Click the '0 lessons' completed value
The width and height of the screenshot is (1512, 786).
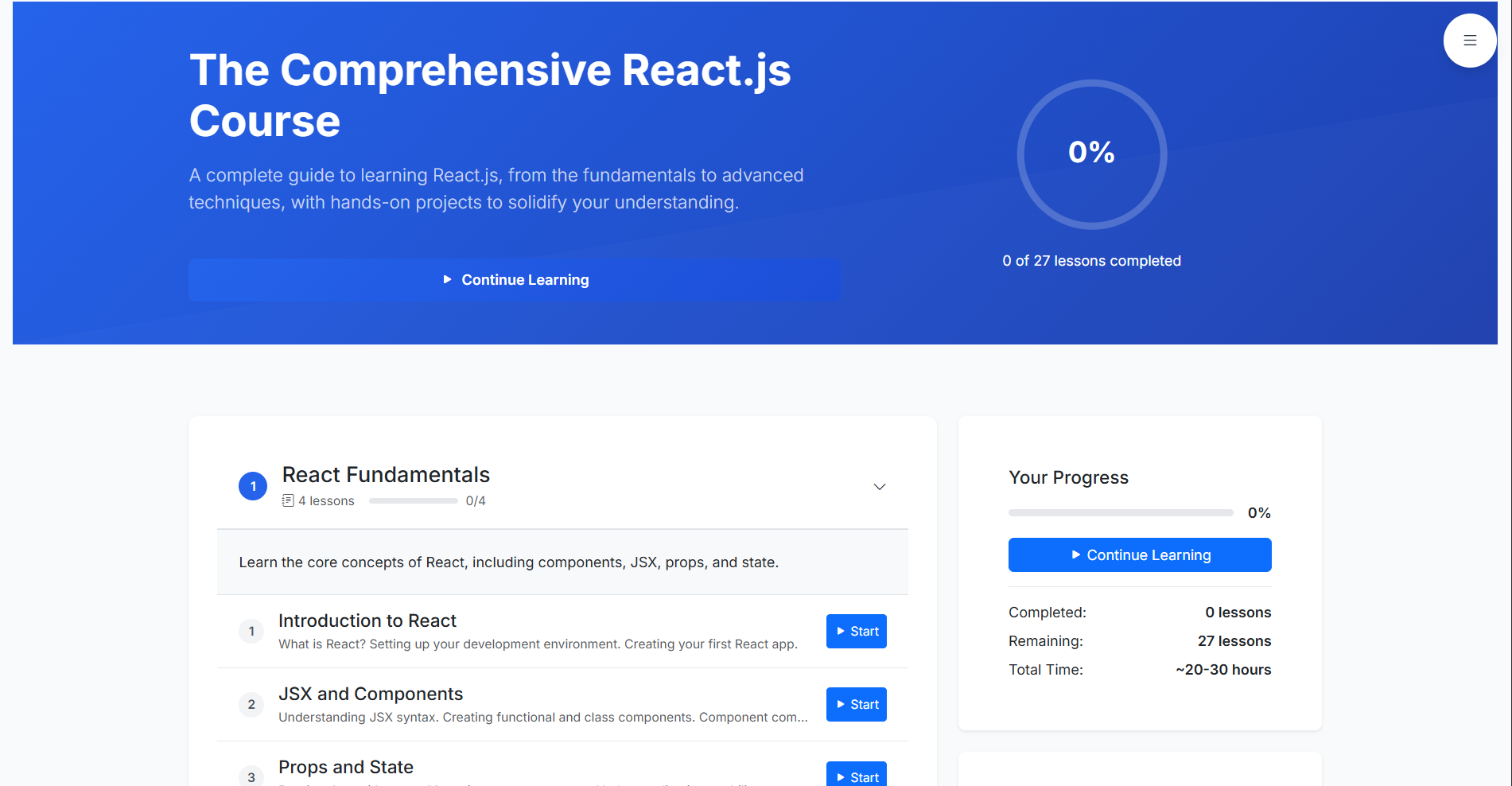[1238, 613]
